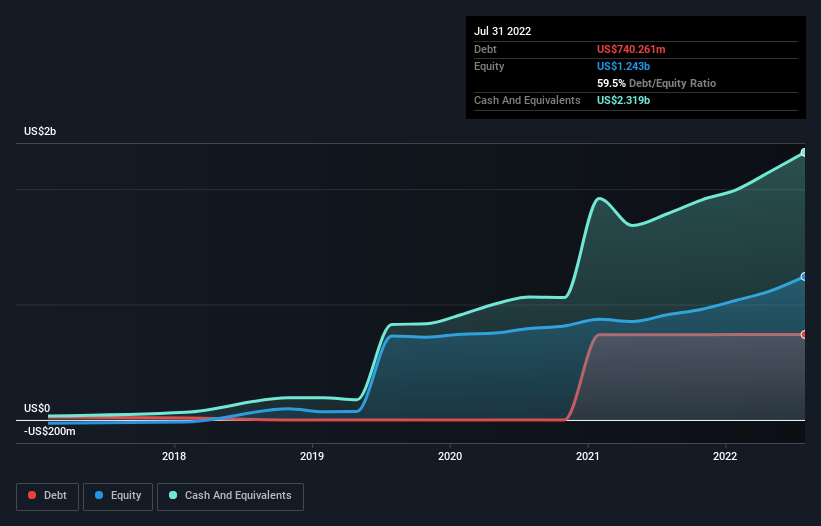Toggle the Debt series legend button
The width and height of the screenshot is (821, 526).
[47, 496]
